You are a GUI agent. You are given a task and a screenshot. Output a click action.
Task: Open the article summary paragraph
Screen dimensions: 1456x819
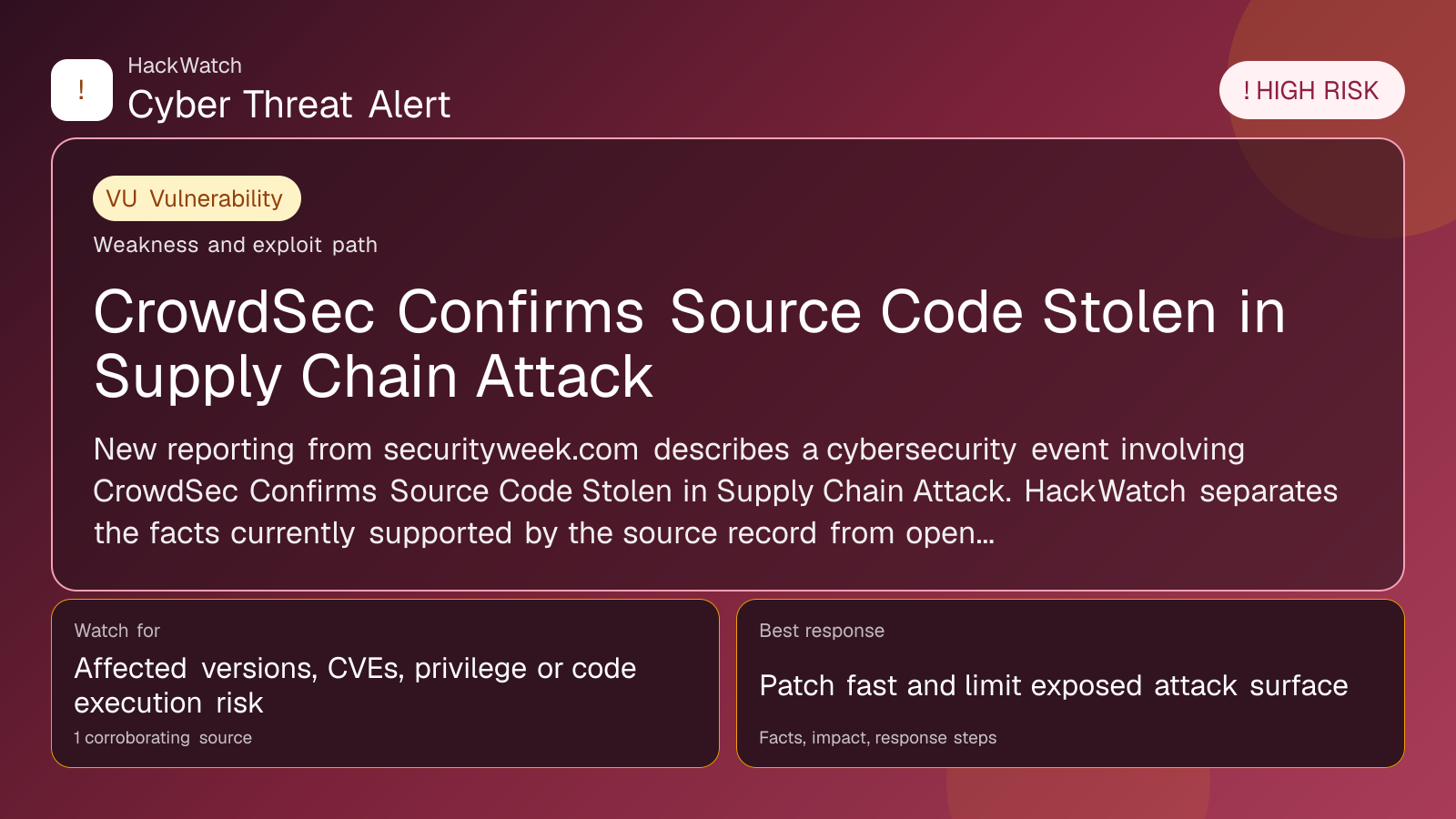click(x=715, y=491)
